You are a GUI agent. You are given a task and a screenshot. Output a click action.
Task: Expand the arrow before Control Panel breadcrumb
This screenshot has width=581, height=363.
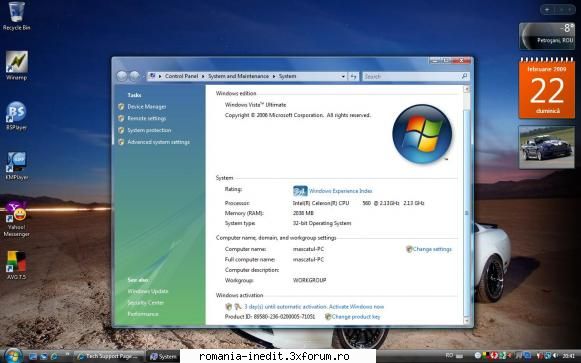pos(160,76)
